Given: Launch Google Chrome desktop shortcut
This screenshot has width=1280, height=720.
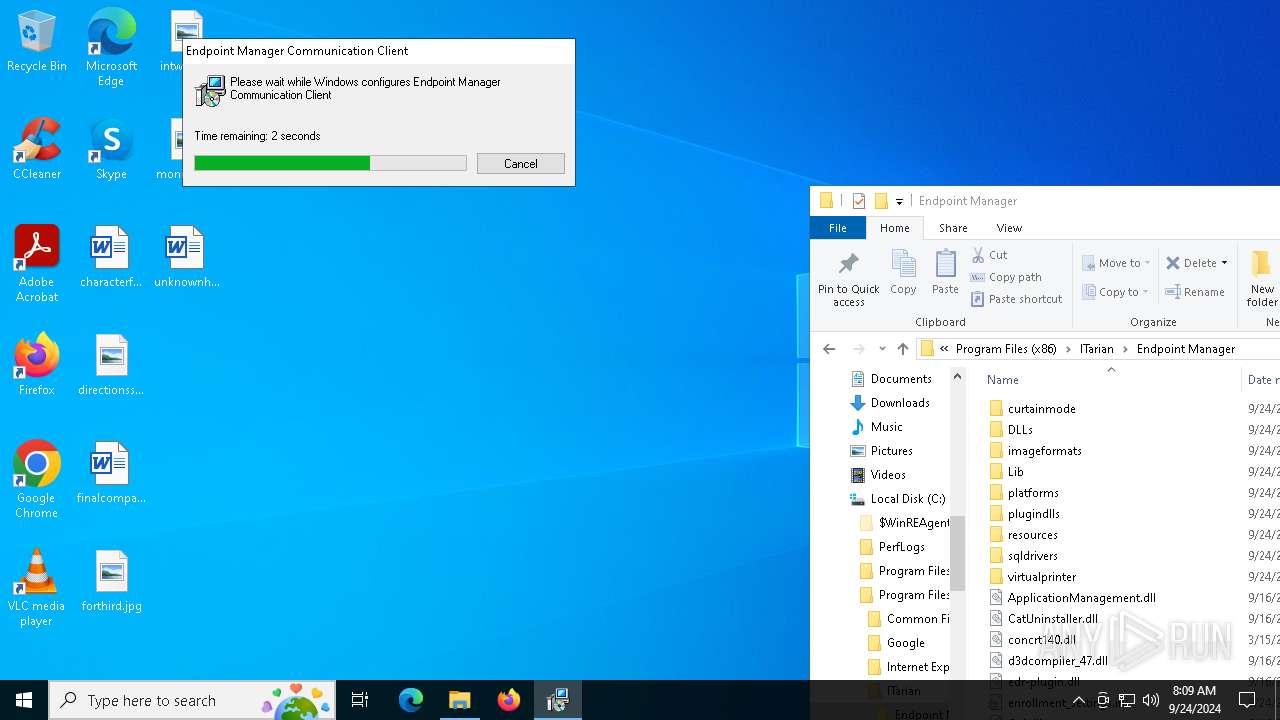Looking at the screenshot, I should coord(37,480).
